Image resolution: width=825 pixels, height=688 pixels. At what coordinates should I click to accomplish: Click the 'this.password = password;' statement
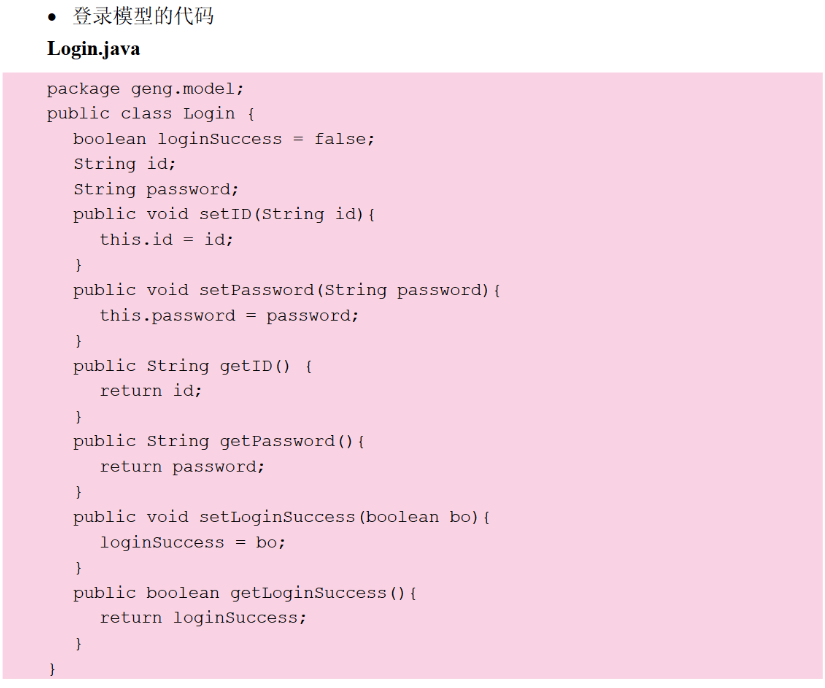point(229,315)
